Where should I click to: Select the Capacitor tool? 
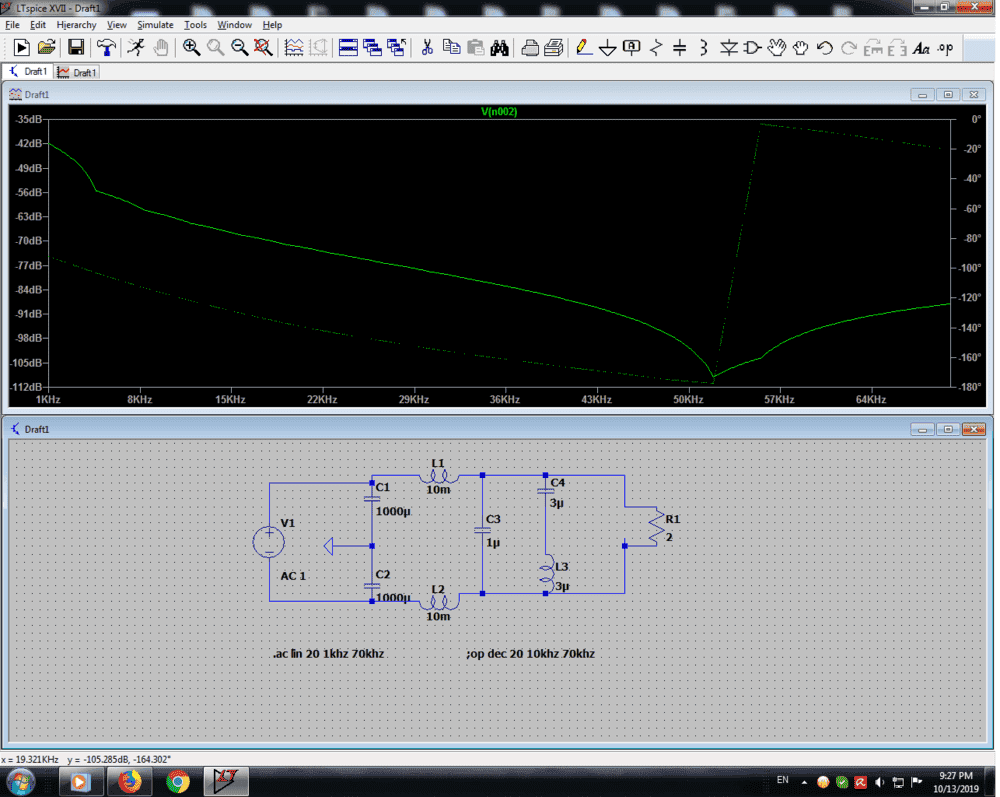click(x=680, y=47)
